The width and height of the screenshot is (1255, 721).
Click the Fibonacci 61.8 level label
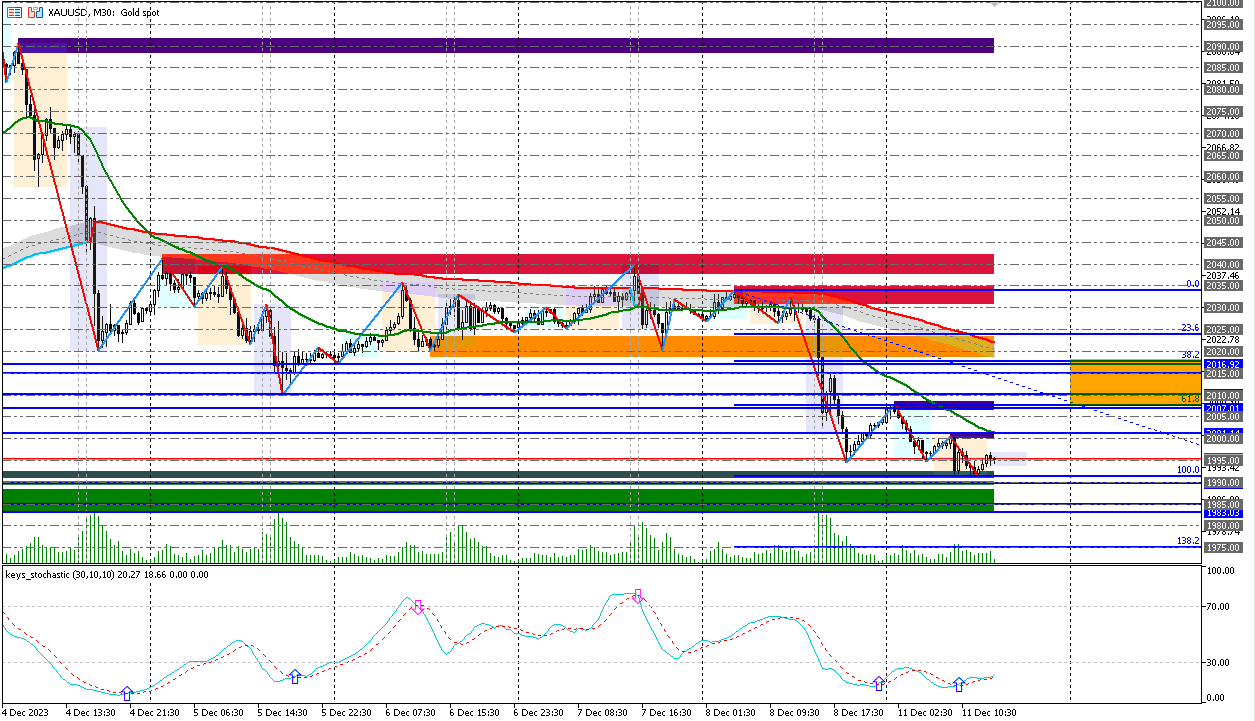coord(1190,398)
